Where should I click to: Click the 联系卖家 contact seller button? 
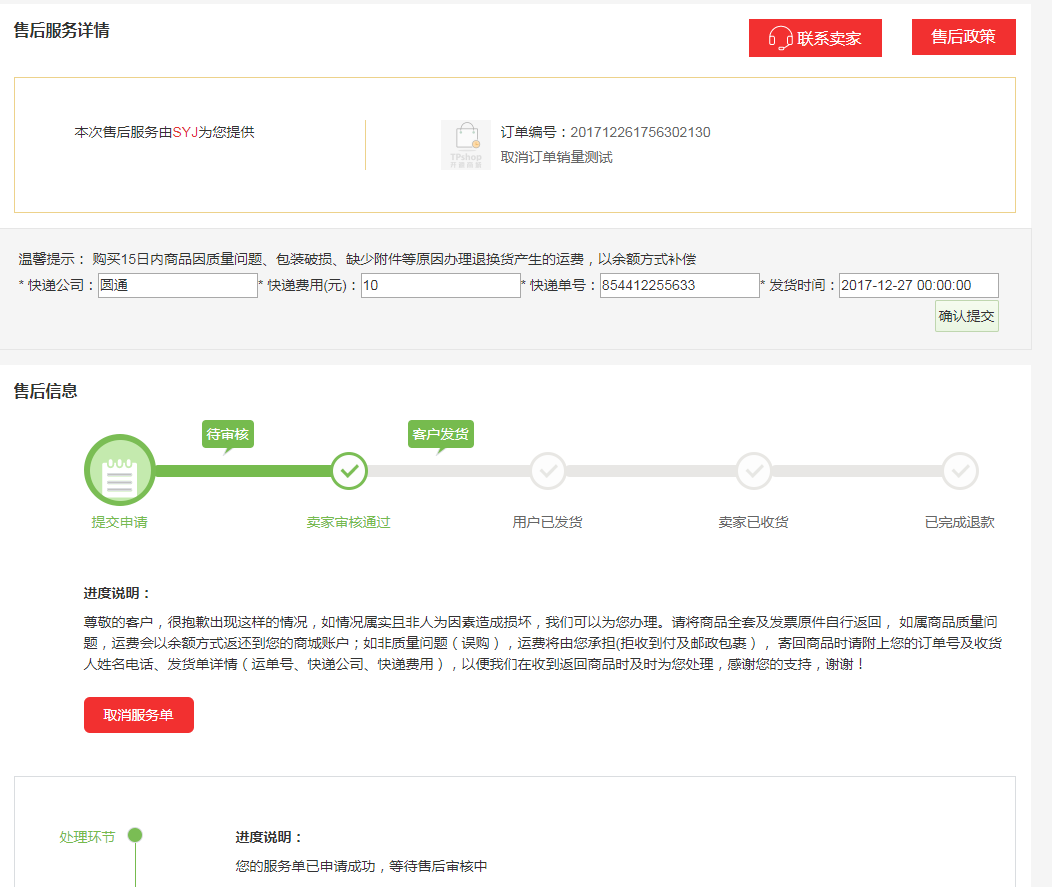tap(815, 38)
